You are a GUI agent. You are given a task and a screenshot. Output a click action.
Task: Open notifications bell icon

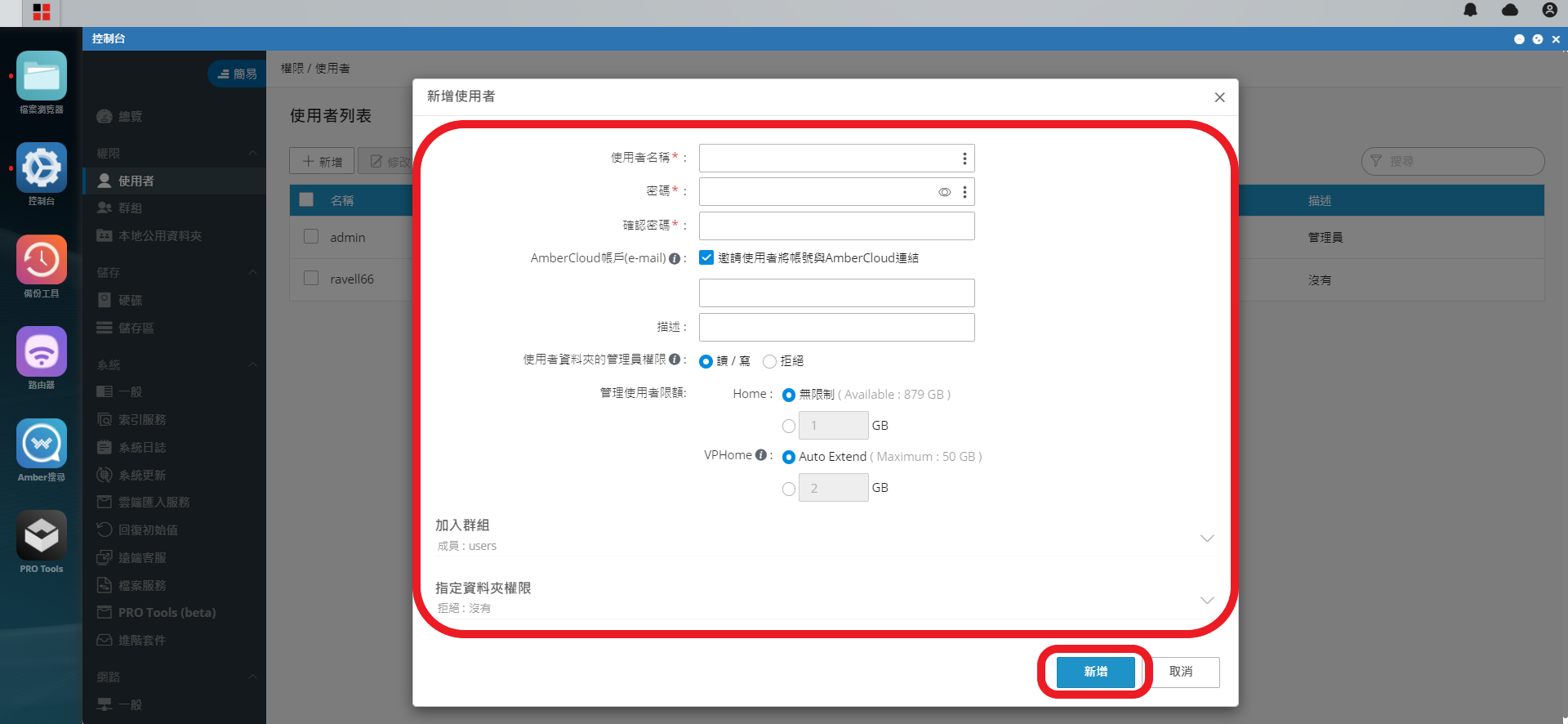pyautogui.click(x=1470, y=10)
